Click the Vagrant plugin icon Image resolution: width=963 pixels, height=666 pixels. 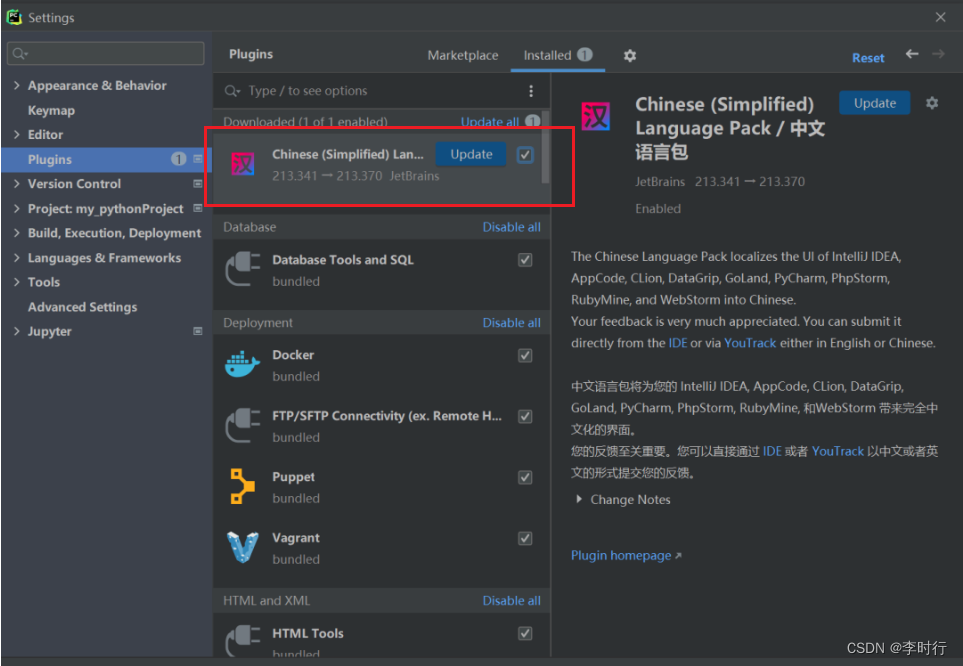[x=243, y=547]
